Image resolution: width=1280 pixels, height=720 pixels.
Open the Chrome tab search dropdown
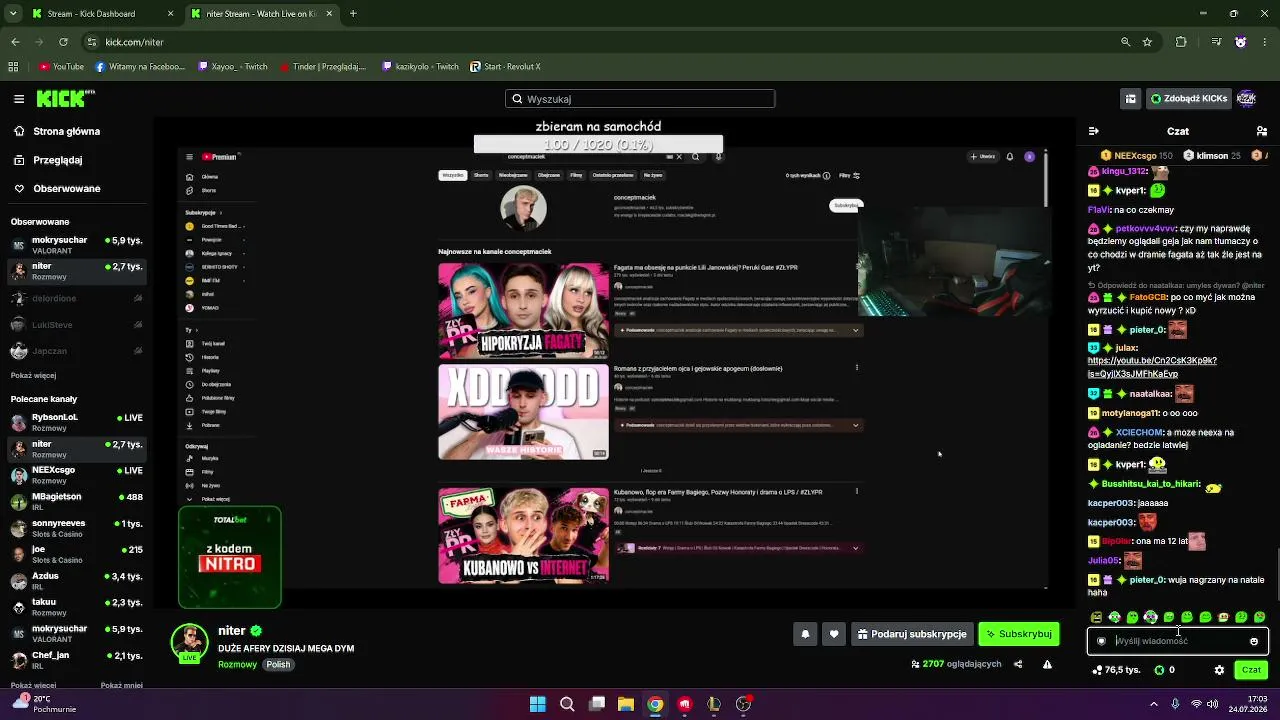pyautogui.click(x=13, y=14)
